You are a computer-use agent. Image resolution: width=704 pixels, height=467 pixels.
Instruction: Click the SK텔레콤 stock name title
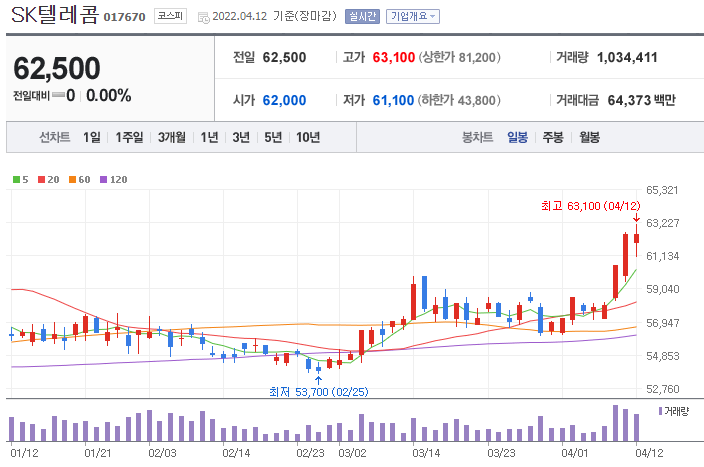54,15
